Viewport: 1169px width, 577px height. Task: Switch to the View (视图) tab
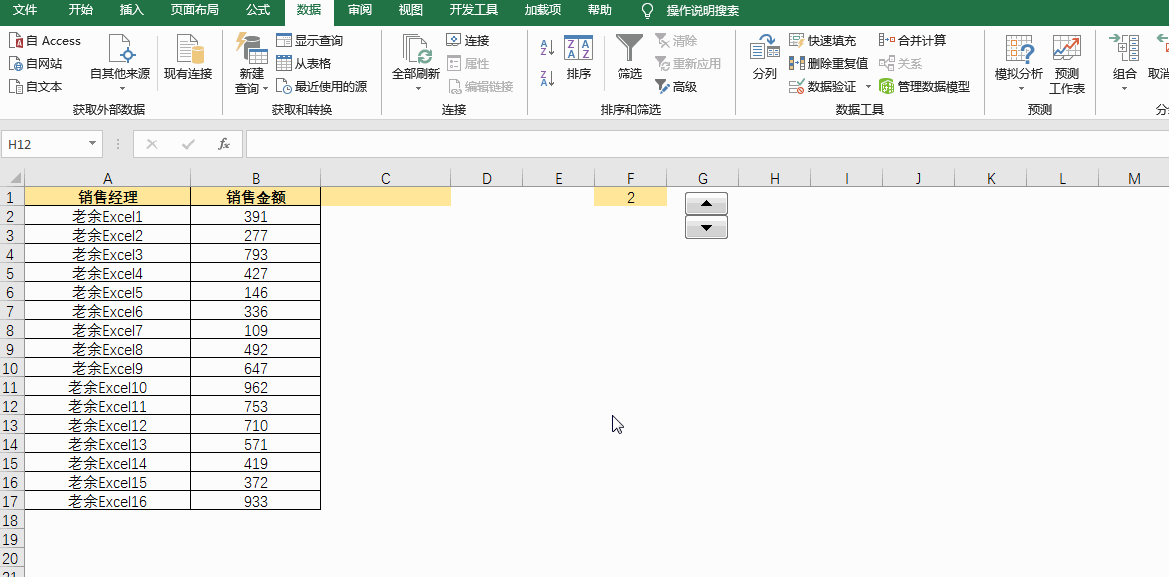pyautogui.click(x=411, y=10)
